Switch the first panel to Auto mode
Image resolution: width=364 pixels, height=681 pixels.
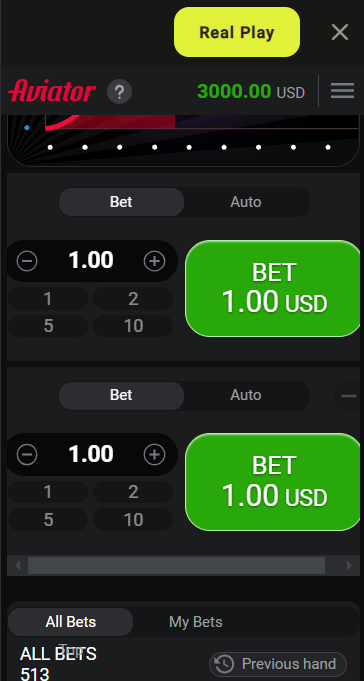coord(246,202)
